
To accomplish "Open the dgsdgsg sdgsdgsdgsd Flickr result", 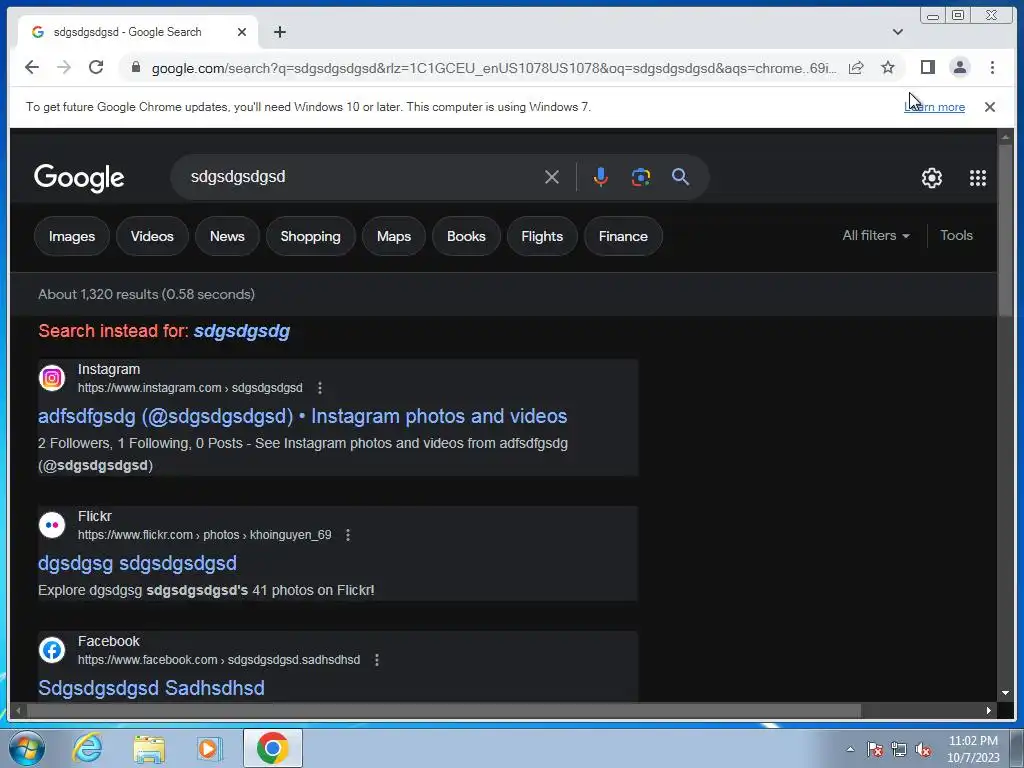I will (x=137, y=563).
